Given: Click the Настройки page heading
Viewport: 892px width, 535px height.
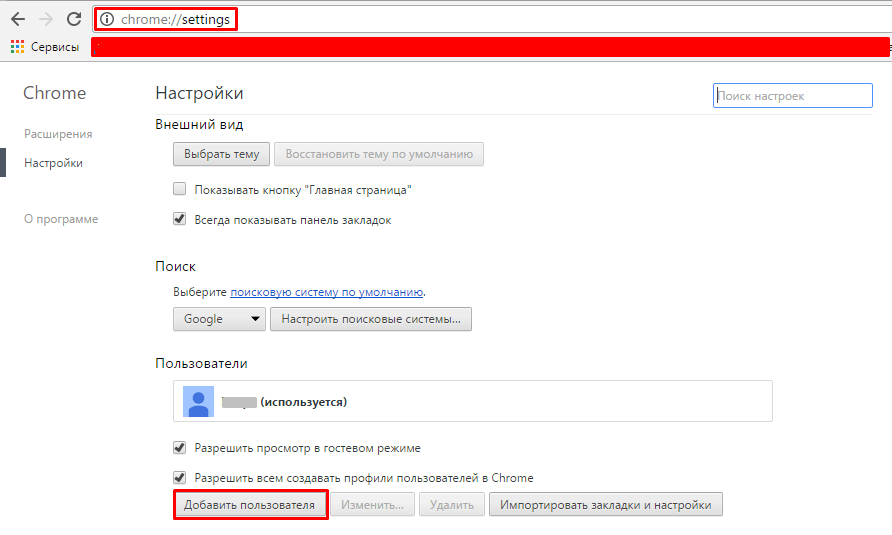Looking at the screenshot, I should point(199,93).
